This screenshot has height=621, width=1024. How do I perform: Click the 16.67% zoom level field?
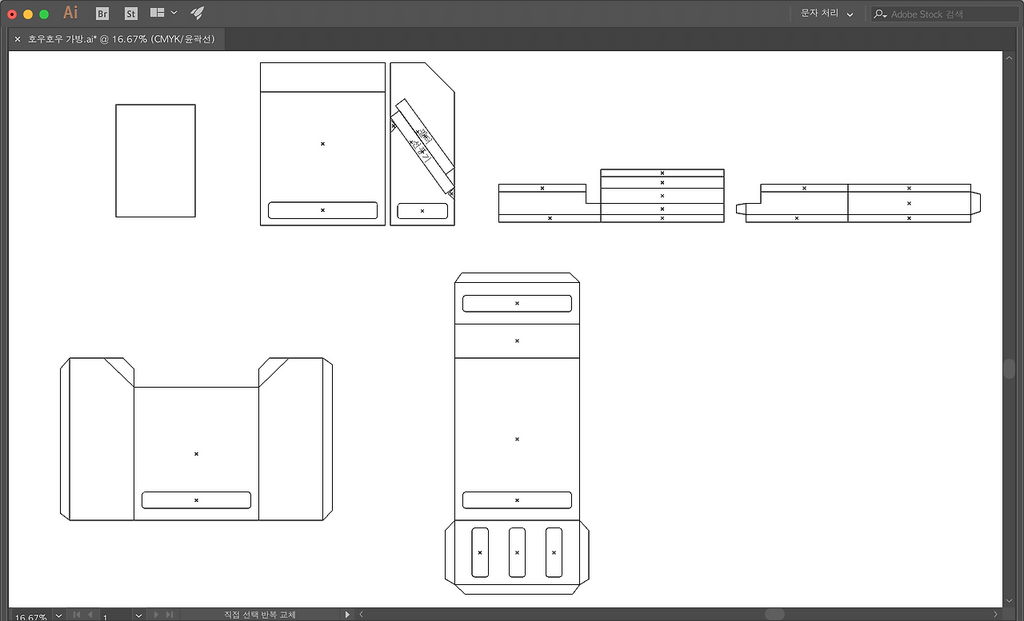[30, 616]
